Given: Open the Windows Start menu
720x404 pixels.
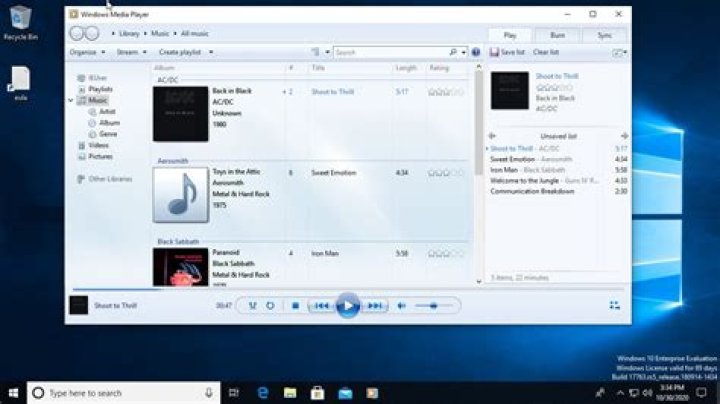Looking at the screenshot, I should 13,393.
